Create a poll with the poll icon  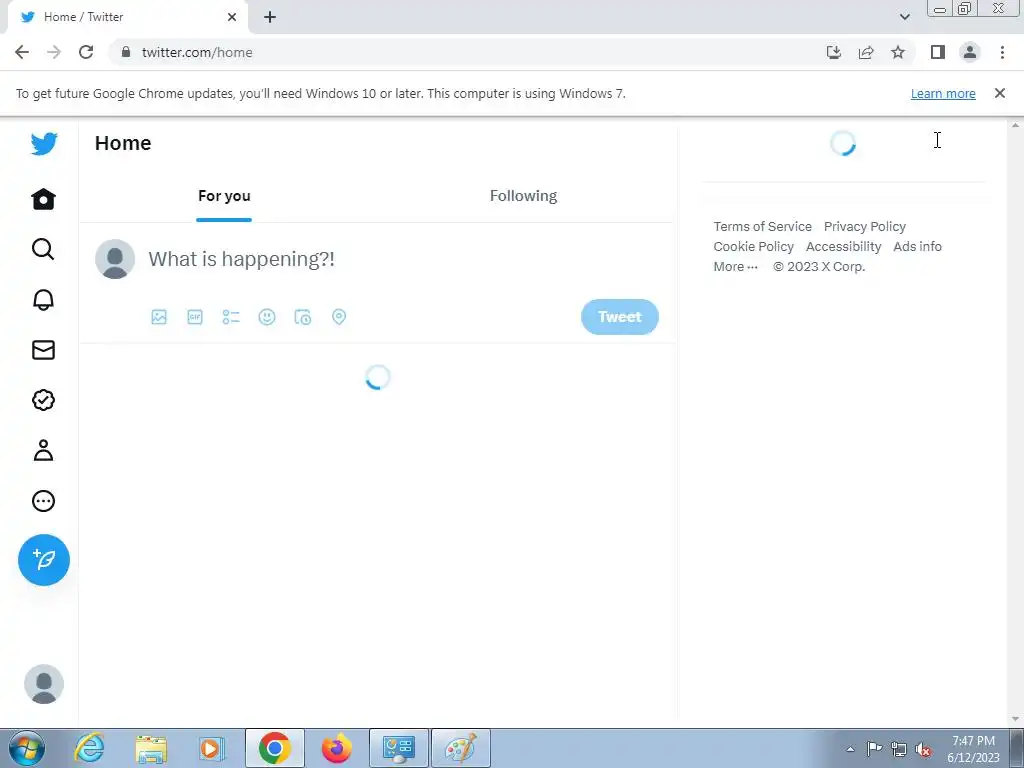click(231, 317)
